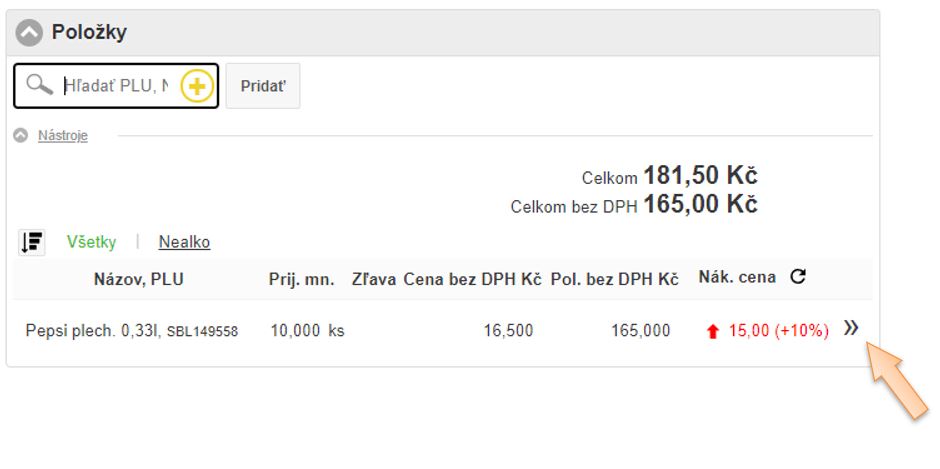
Task: Switch to the Nealko filter tab
Action: coord(184,242)
